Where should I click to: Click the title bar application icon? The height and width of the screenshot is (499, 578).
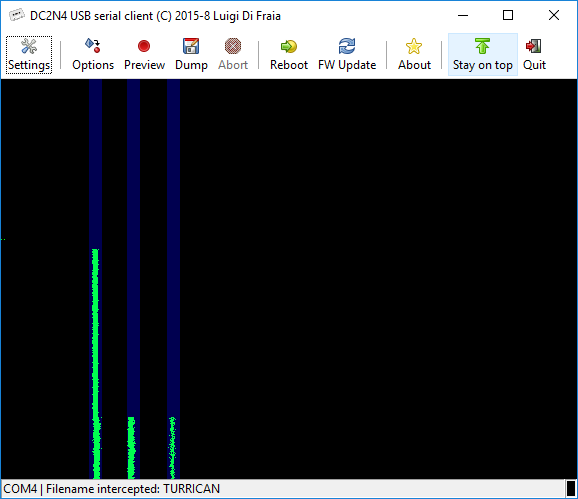click(17, 15)
